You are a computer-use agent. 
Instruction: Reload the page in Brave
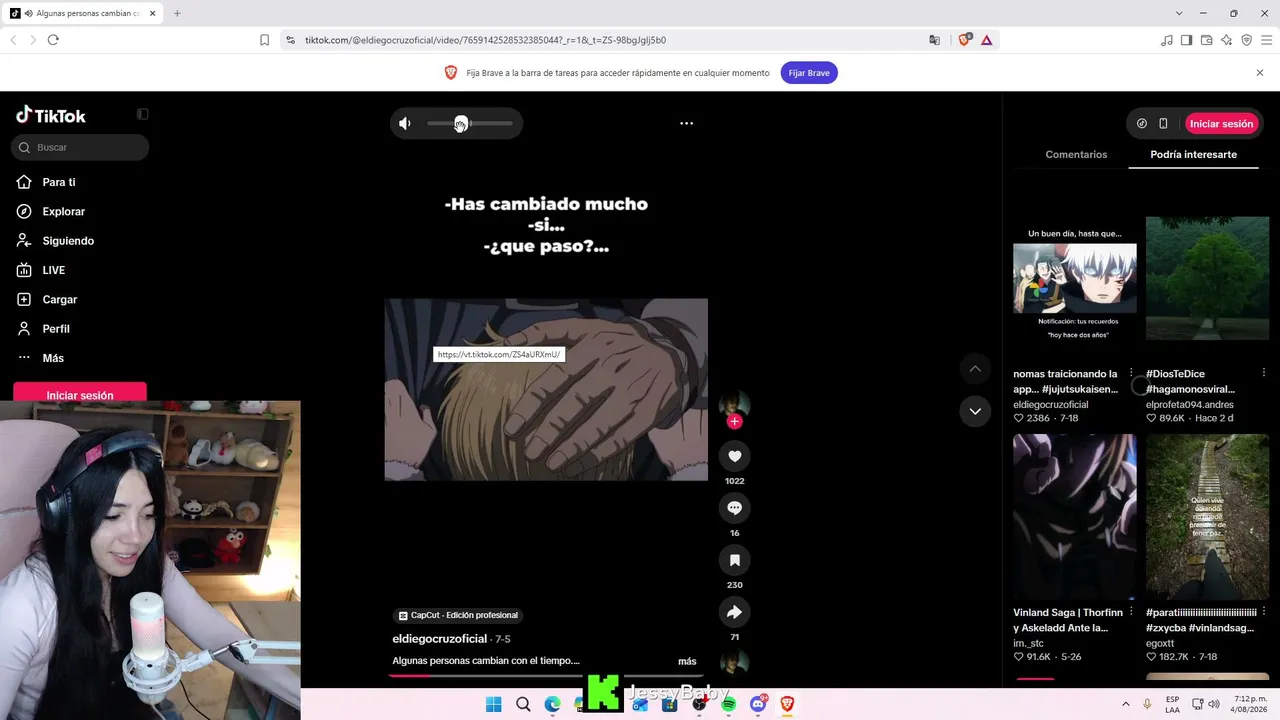(53, 40)
